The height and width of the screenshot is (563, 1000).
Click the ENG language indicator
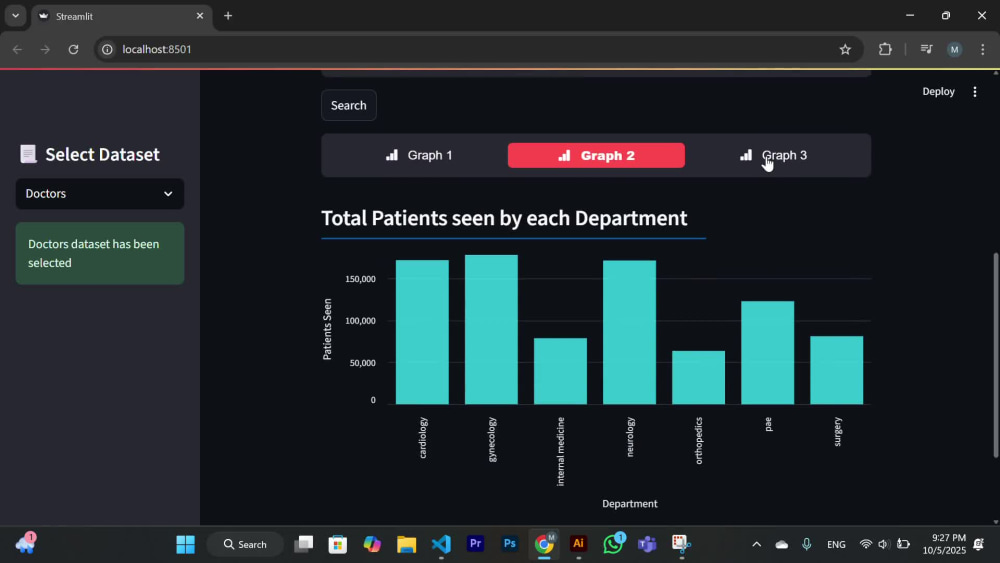pos(836,544)
